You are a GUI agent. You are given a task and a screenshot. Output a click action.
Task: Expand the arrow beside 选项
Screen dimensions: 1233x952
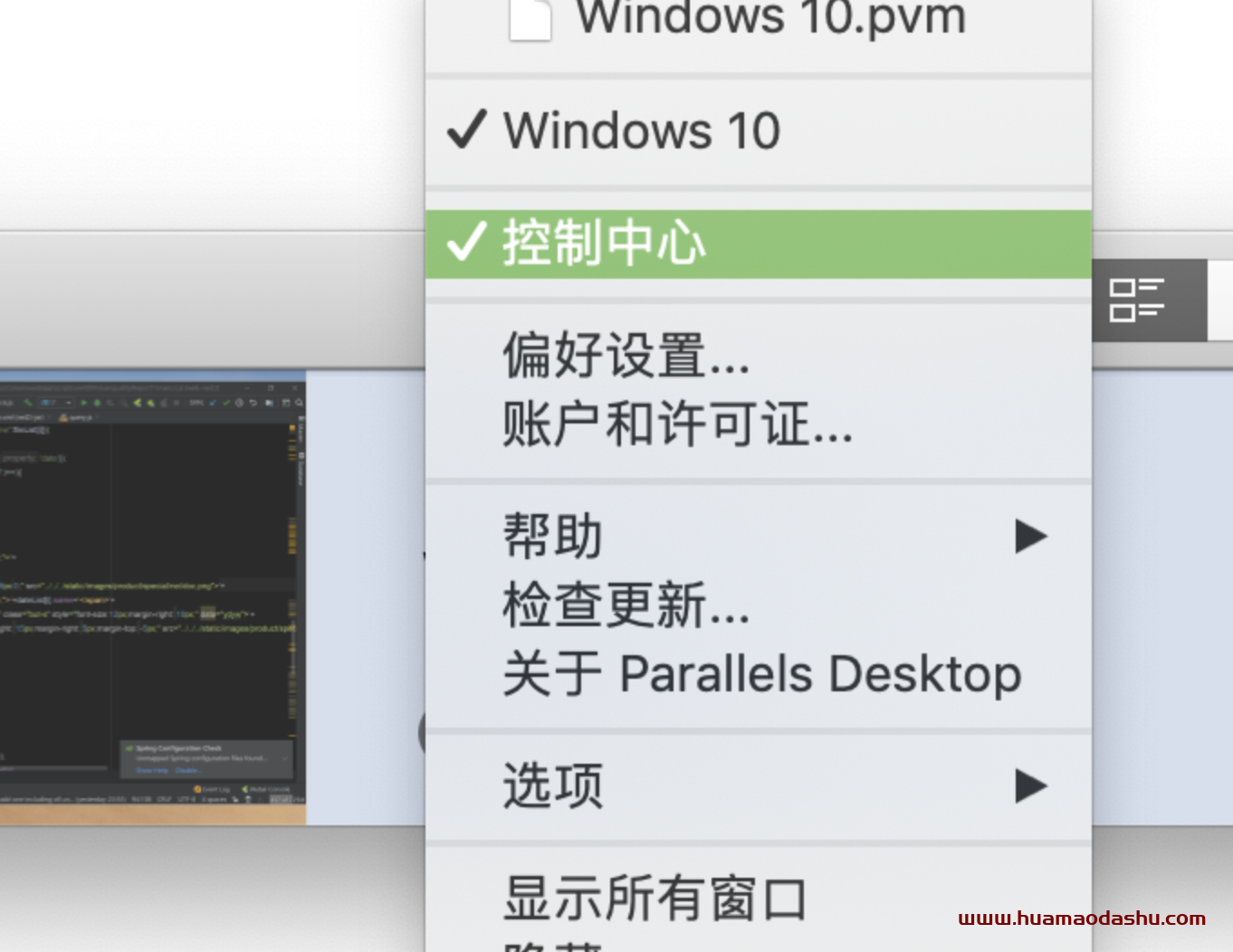click(1031, 785)
